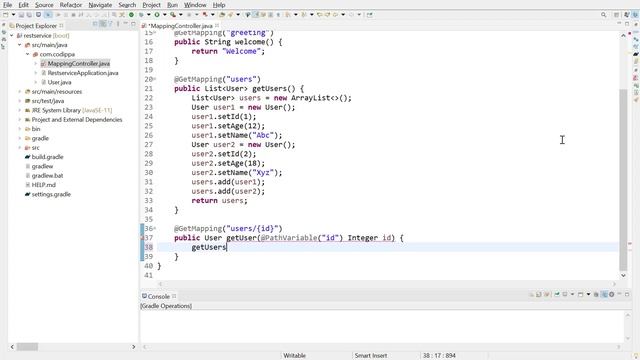Click the Smart Insert status field
This screenshot has width=640, height=360.
coord(371,356)
